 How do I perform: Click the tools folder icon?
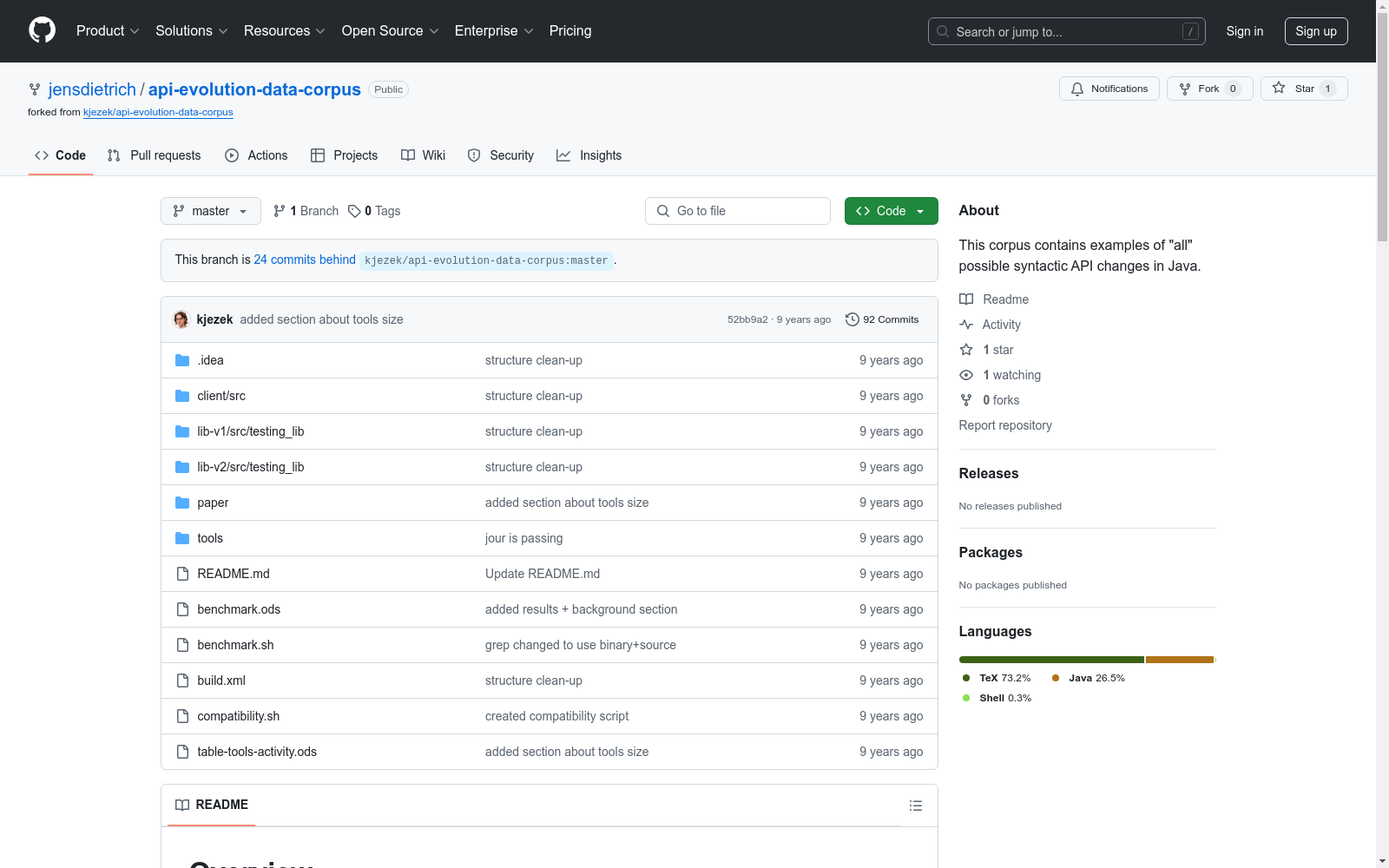[x=182, y=538]
